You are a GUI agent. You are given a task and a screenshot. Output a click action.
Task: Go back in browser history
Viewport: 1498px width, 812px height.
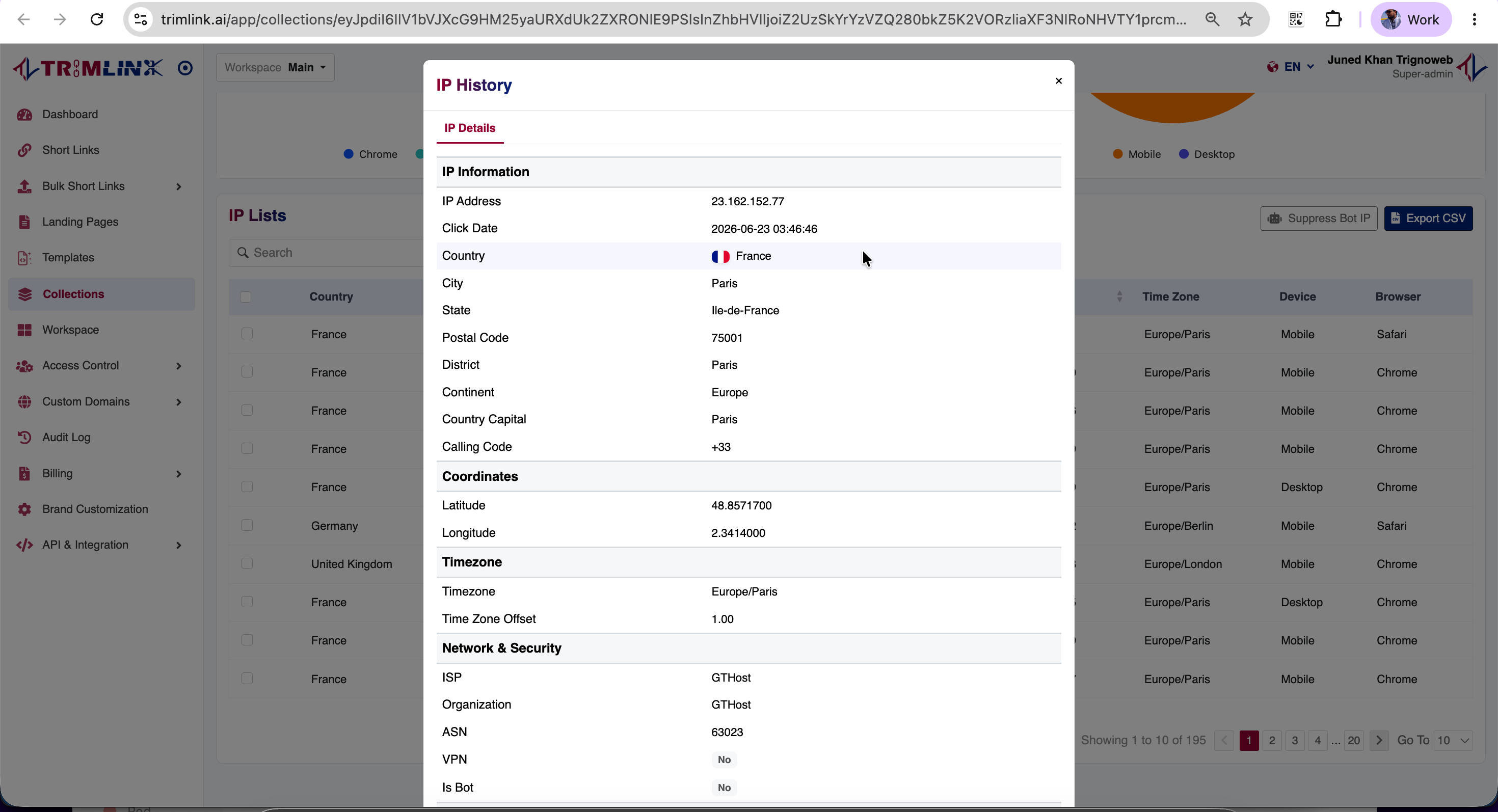tap(23, 19)
